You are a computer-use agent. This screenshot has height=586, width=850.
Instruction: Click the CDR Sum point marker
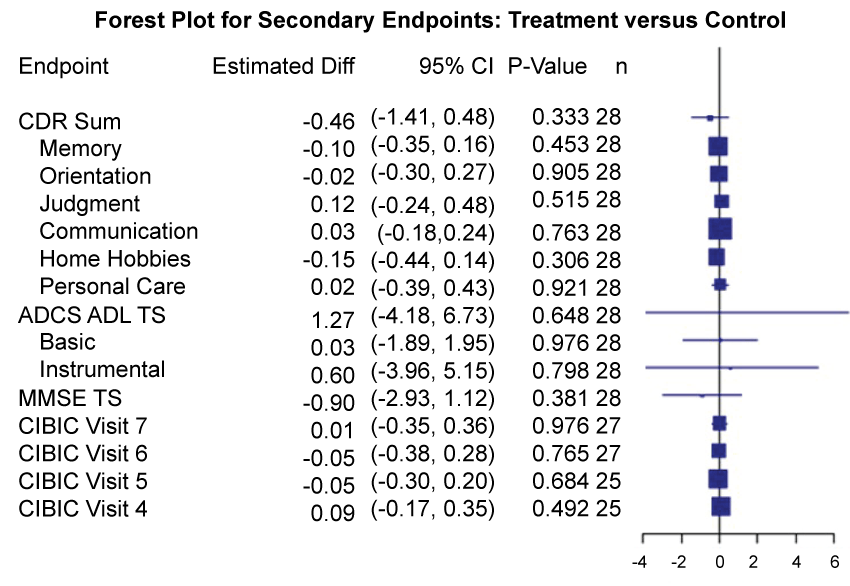(710, 118)
